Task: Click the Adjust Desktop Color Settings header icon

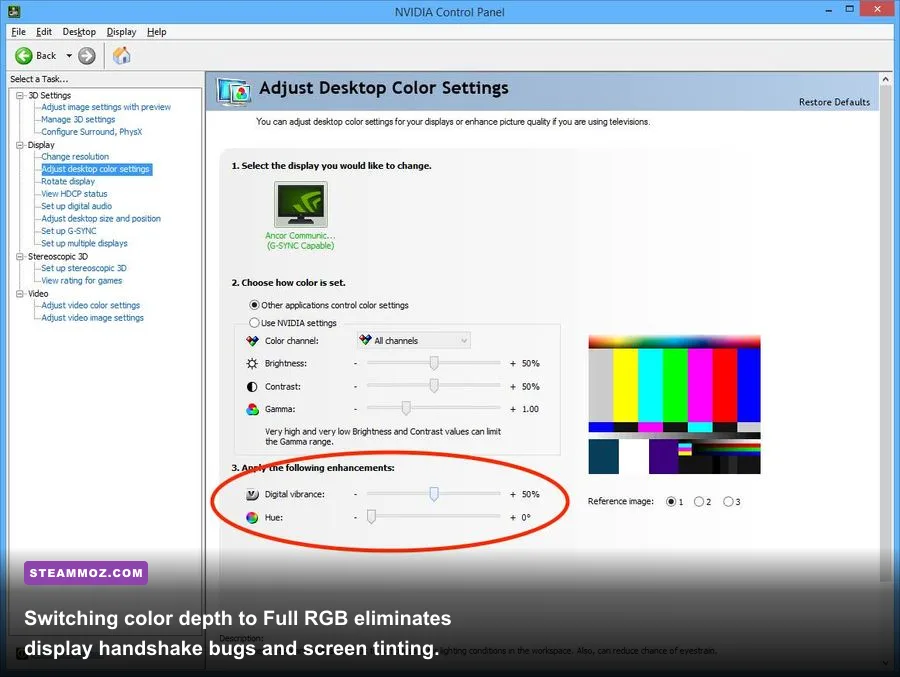Action: tap(234, 91)
